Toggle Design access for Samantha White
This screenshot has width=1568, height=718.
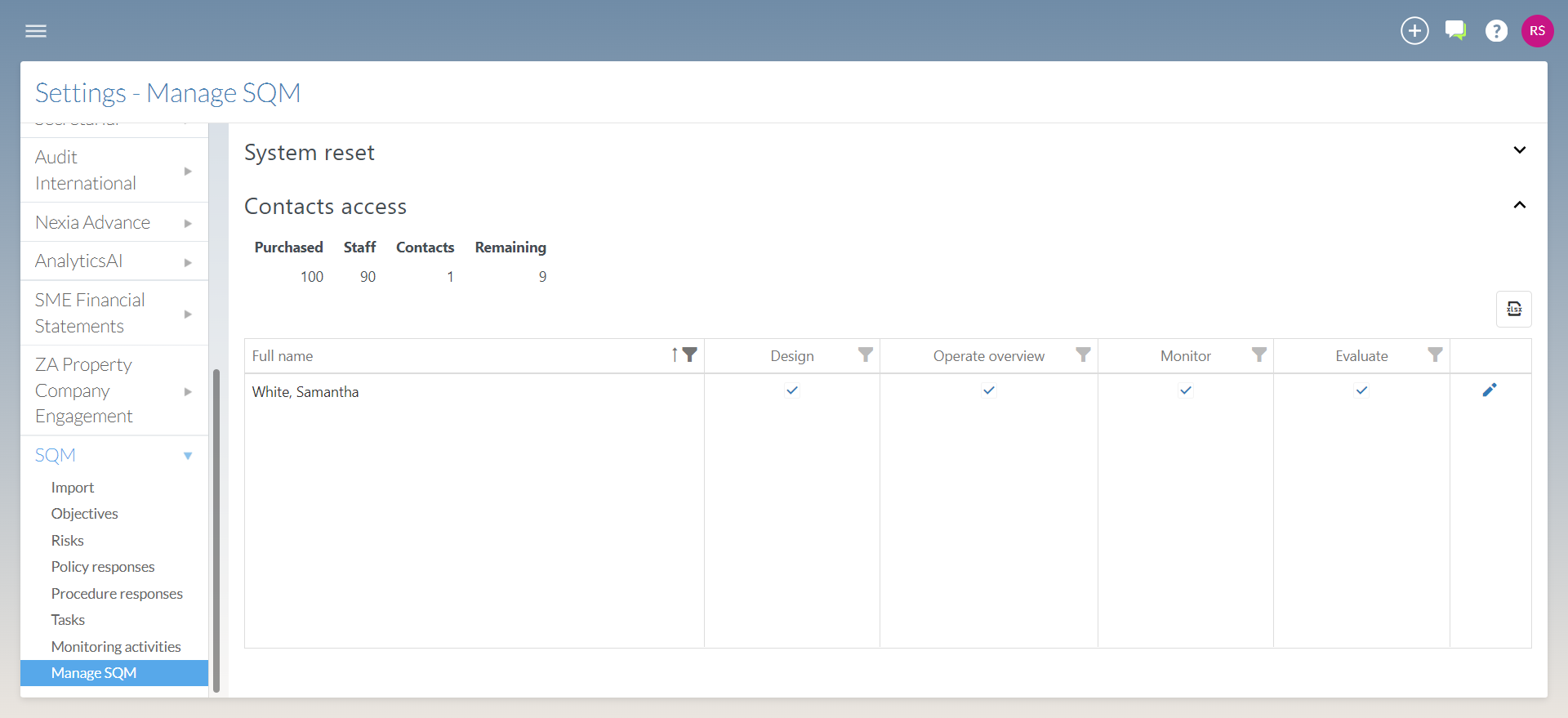click(x=792, y=390)
